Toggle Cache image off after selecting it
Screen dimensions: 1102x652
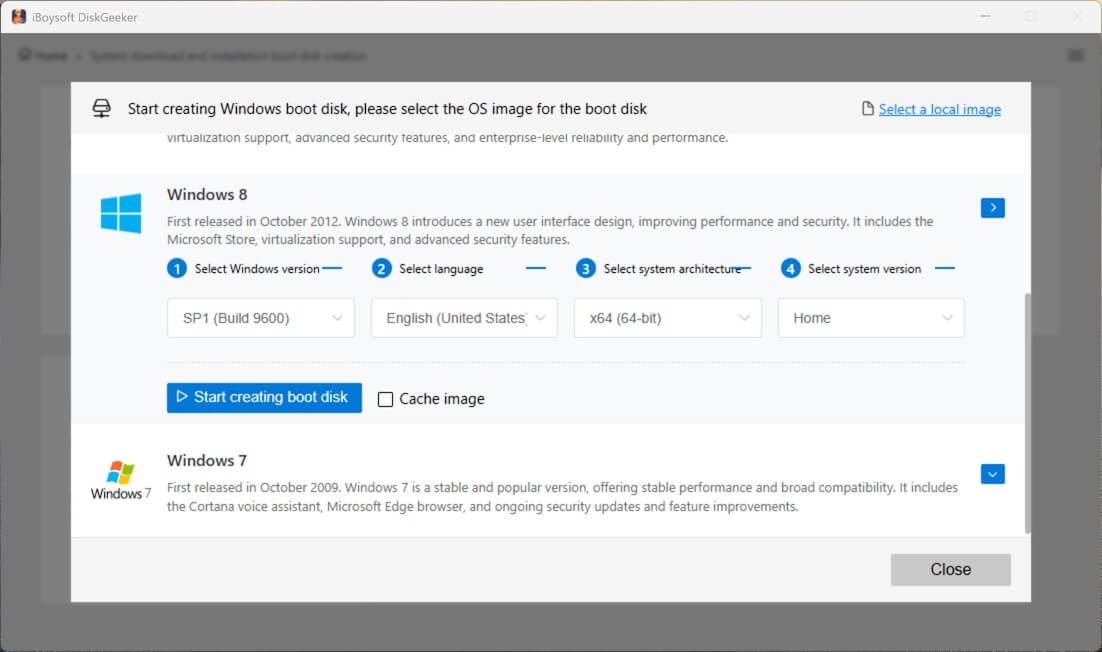point(385,398)
